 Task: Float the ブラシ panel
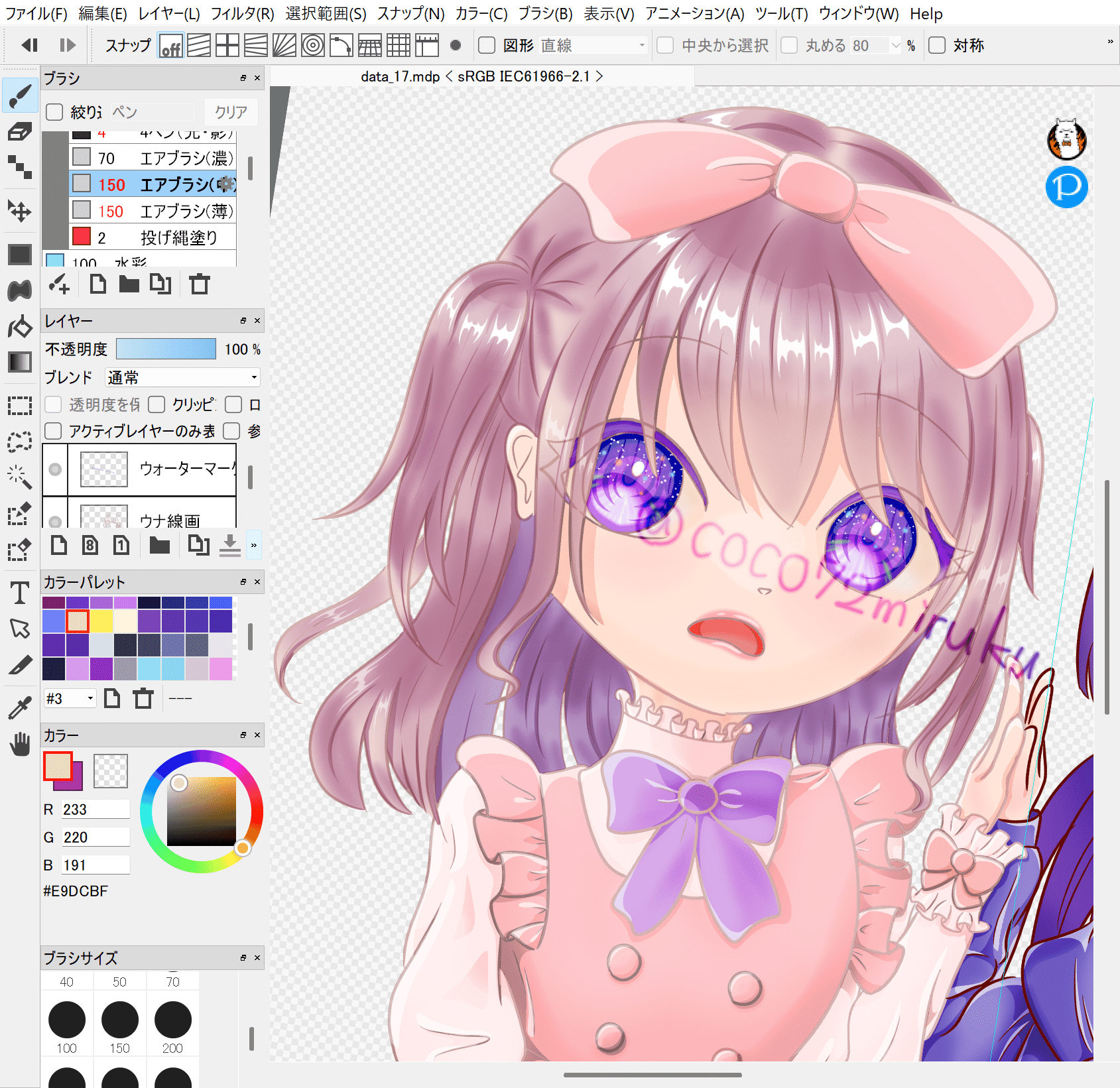pos(243,78)
